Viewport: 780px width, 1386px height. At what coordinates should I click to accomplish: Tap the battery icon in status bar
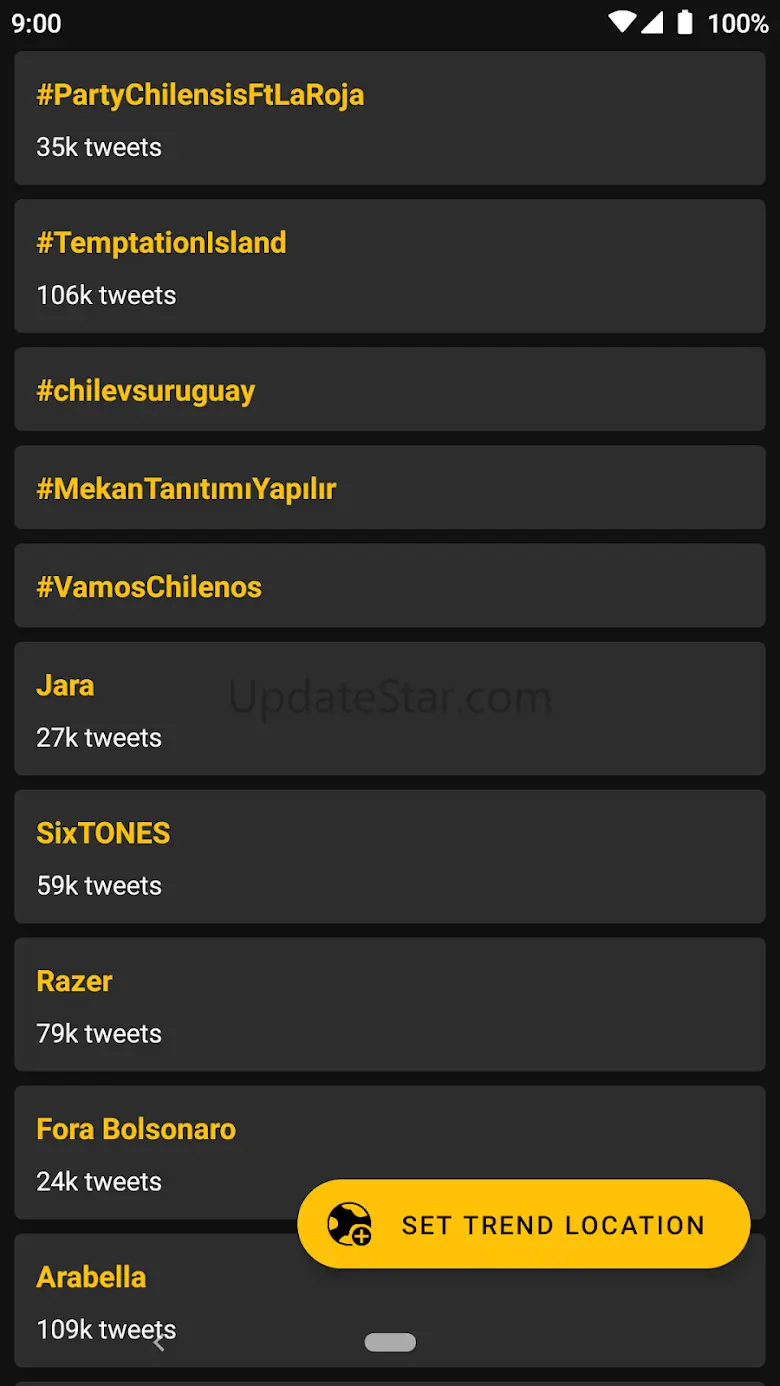click(685, 22)
